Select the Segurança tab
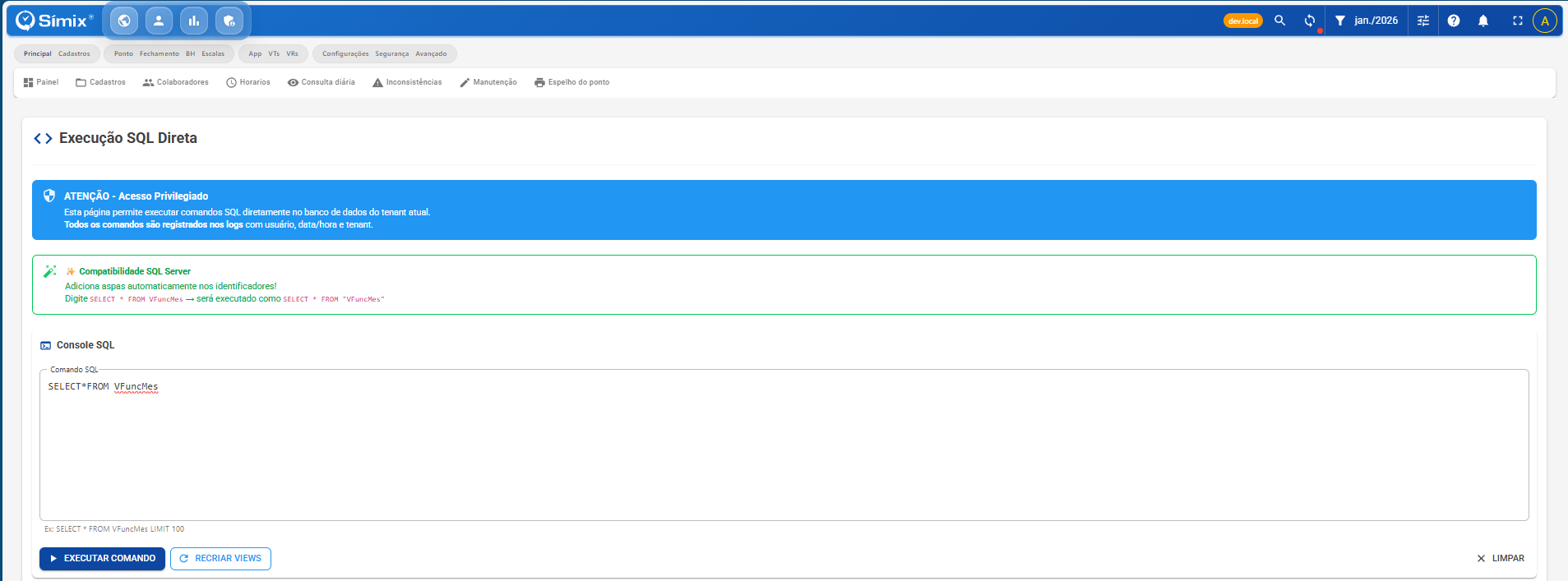 [392, 53]
